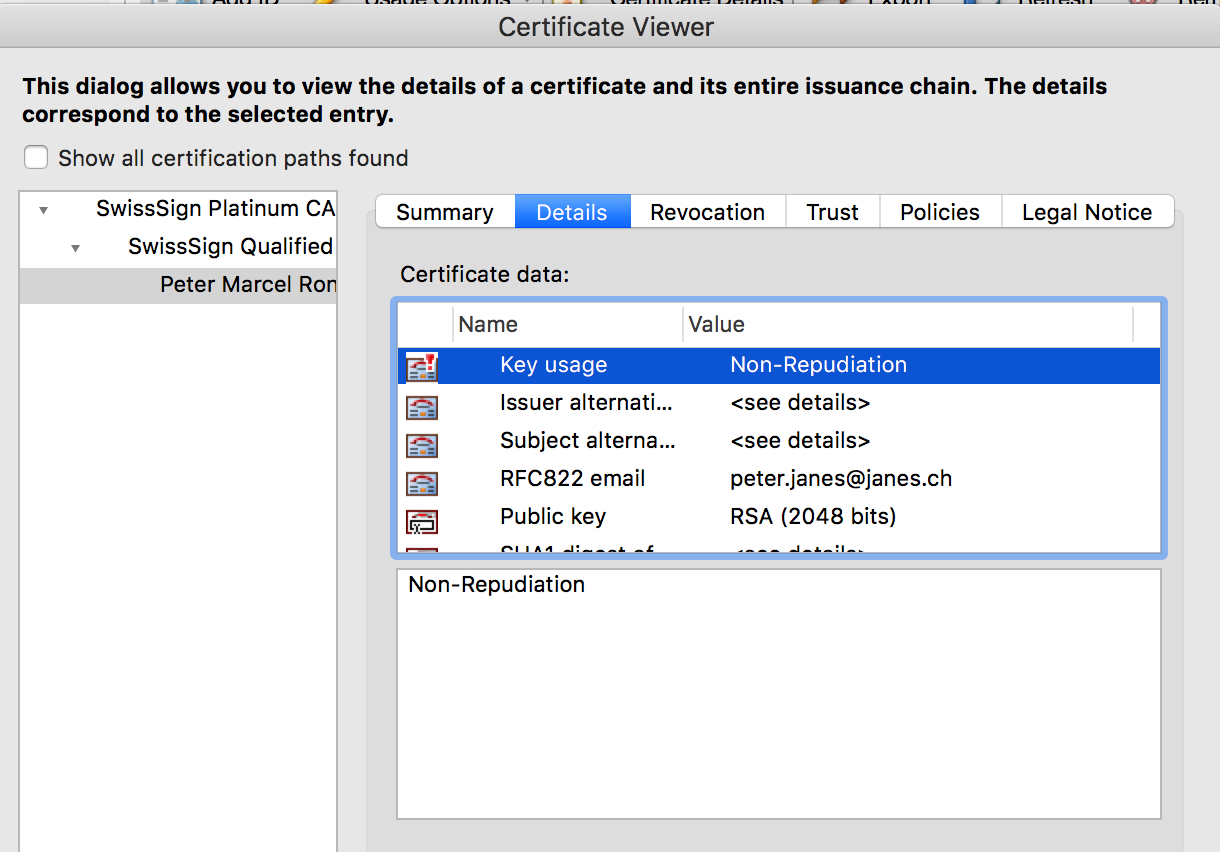Click the Public key row icon
1220x852 pixels.
422,519
